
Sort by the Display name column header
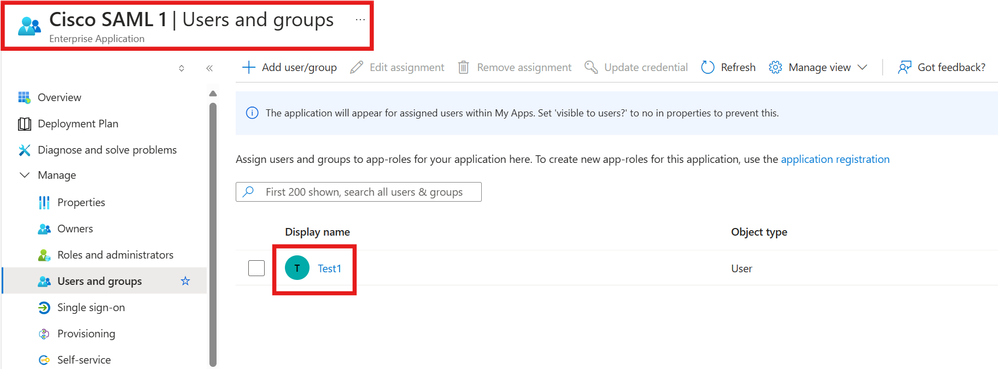coord(317,232)
